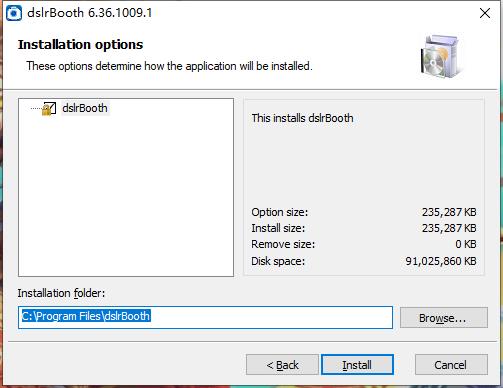Click the dslrBooth app icon in title bar
Screen dimensions: 503x388
pos(14,13)
